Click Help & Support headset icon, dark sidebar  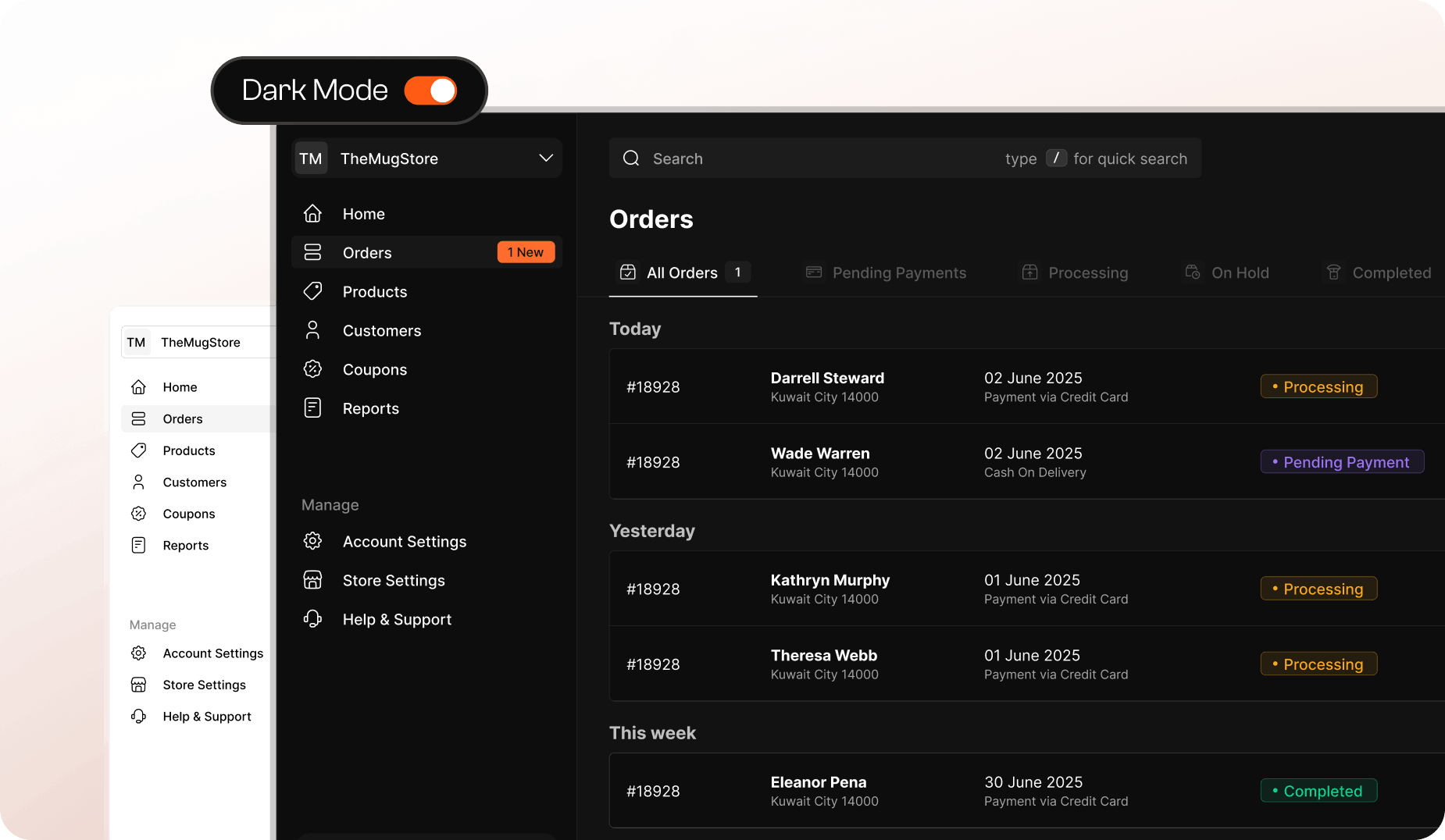[x=312, y=619]
